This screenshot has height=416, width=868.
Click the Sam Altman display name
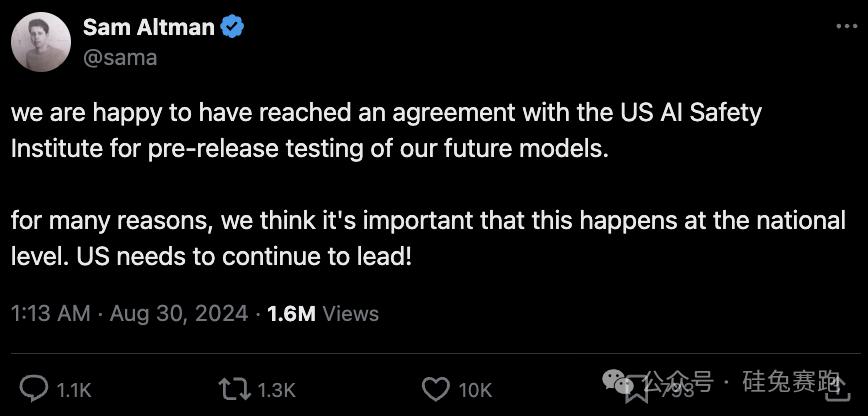[x=148, y=28]
